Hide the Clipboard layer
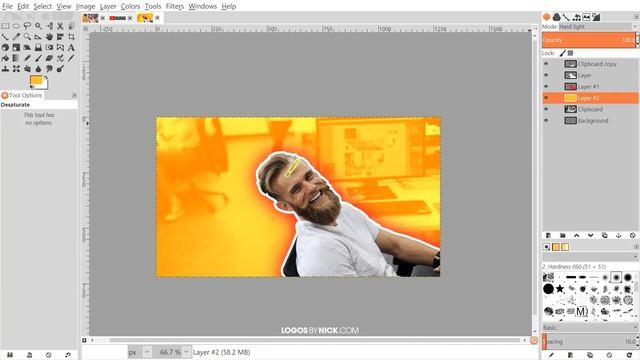This screenshot has width=640, height=360. [546, 109]
